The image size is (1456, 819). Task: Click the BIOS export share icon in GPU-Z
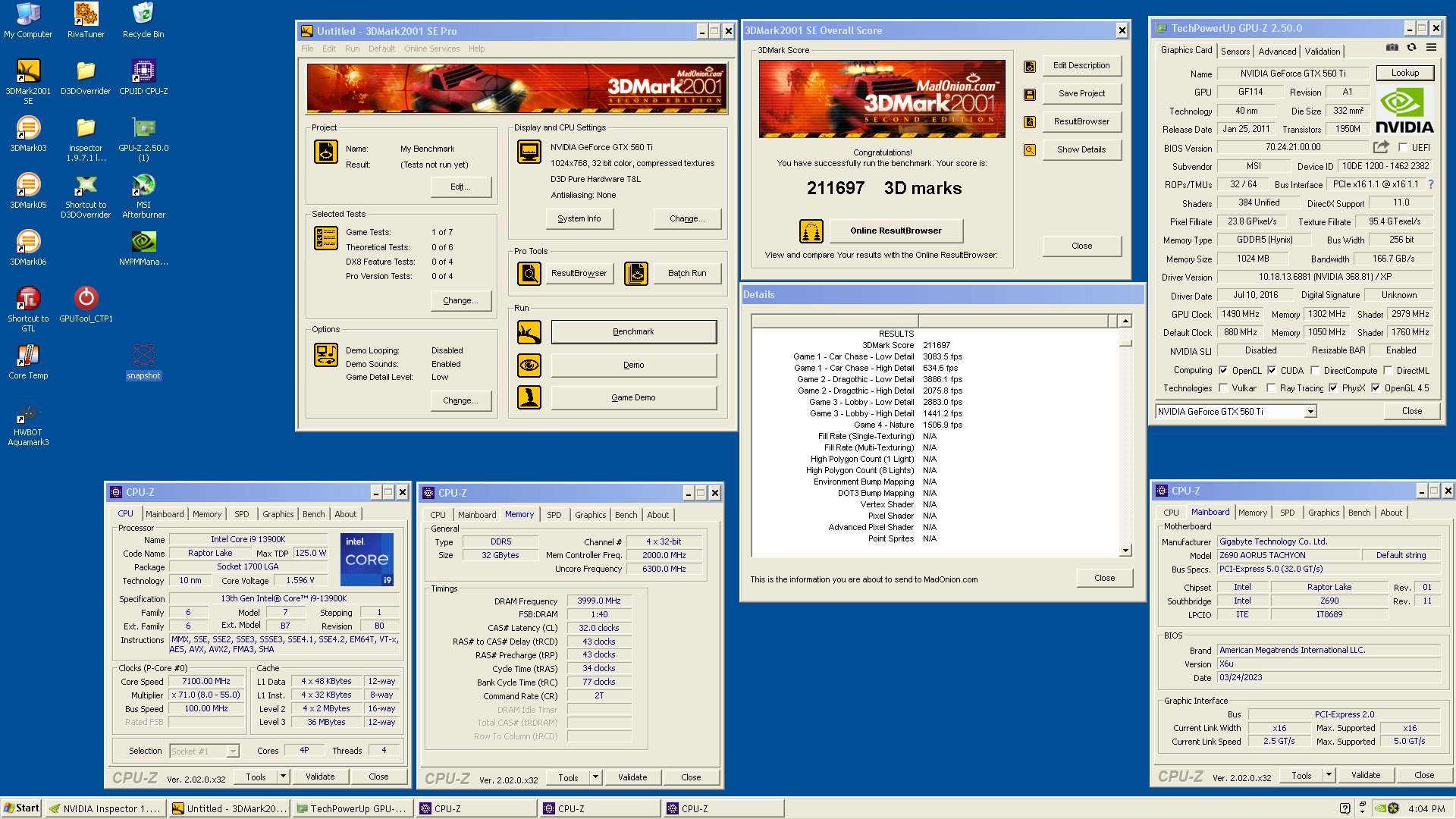1381,147
